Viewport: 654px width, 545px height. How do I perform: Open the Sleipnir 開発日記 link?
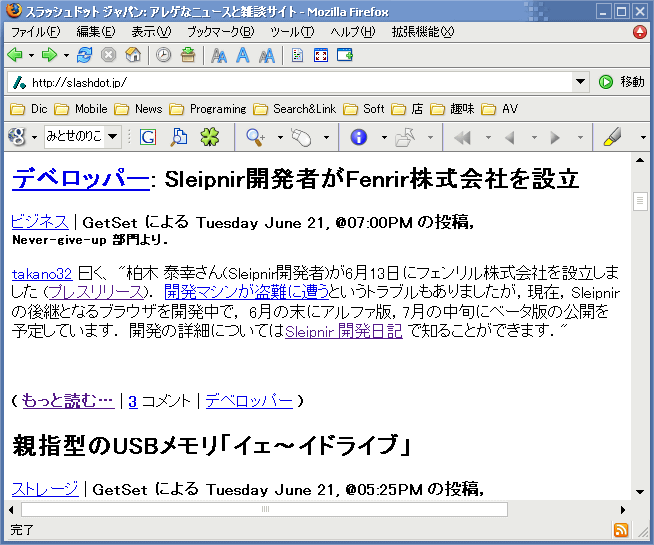click(x=344, y=331)
